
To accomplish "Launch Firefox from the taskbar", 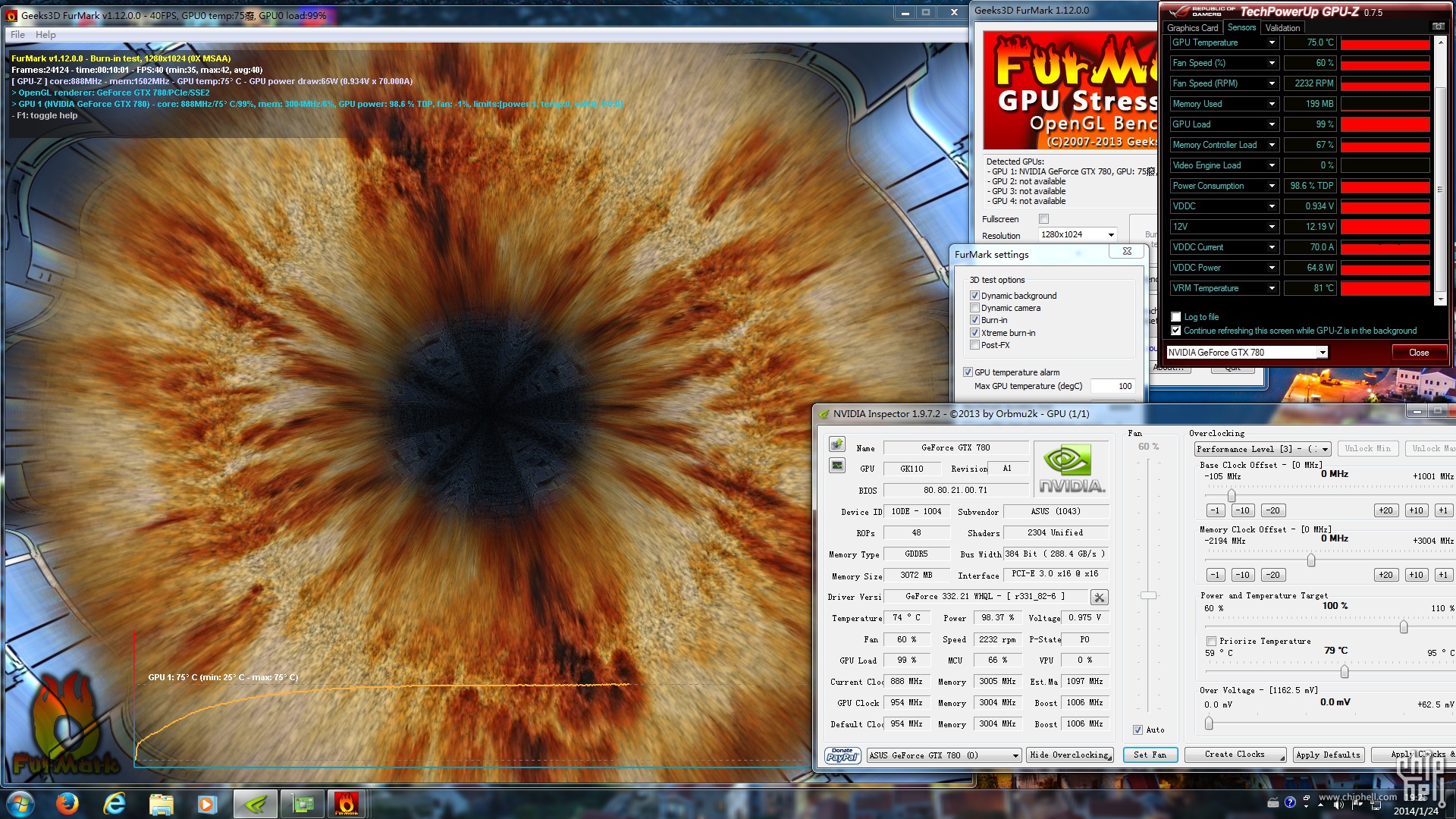I will tap(67, 803).
